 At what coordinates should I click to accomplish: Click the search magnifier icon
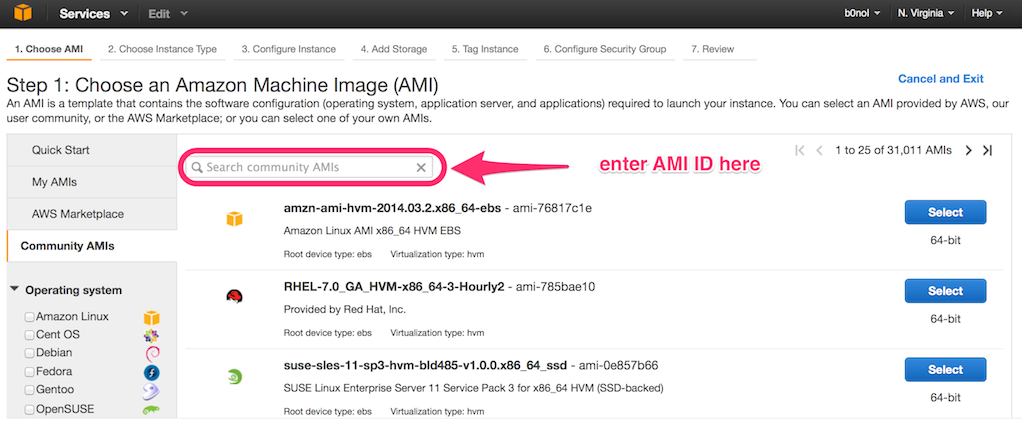tap(197, 168)
